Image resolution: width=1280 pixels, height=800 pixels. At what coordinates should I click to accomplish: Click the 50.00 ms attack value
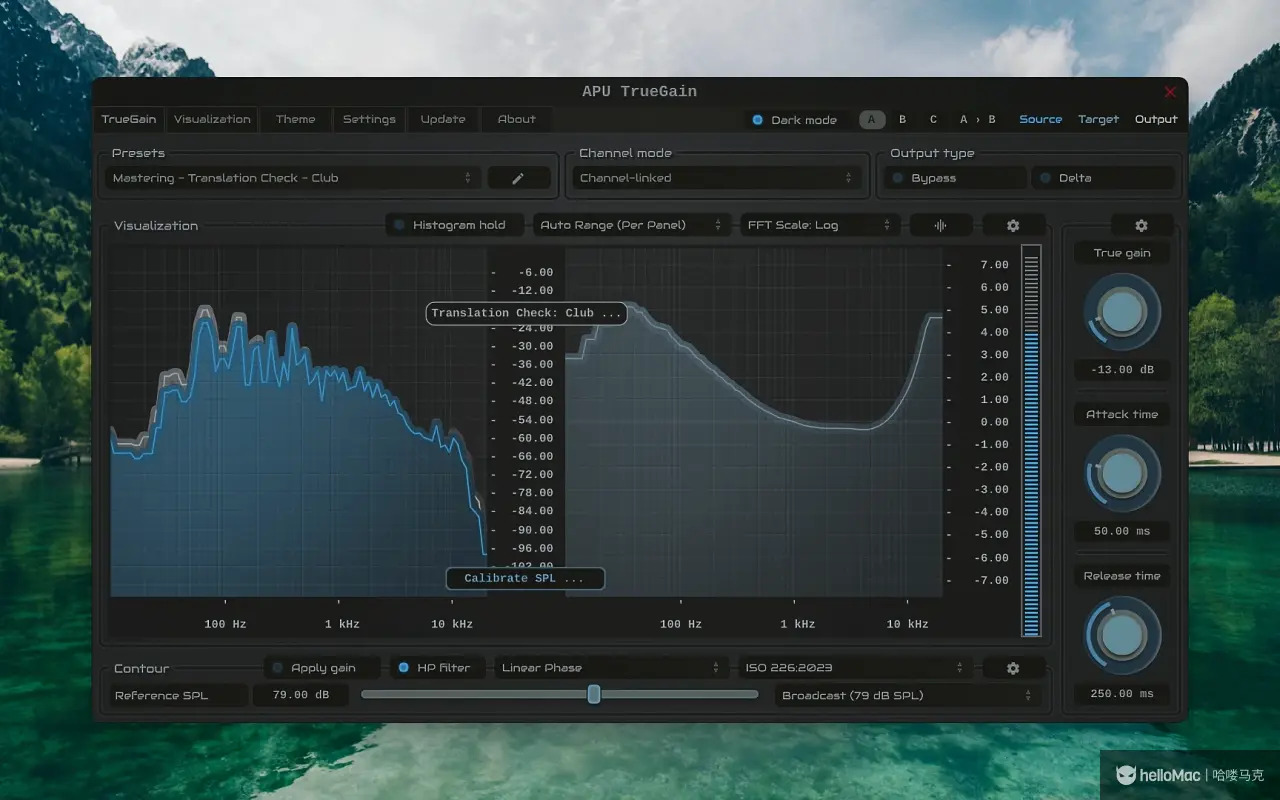pyautogui.click(x=1122, y=532)
